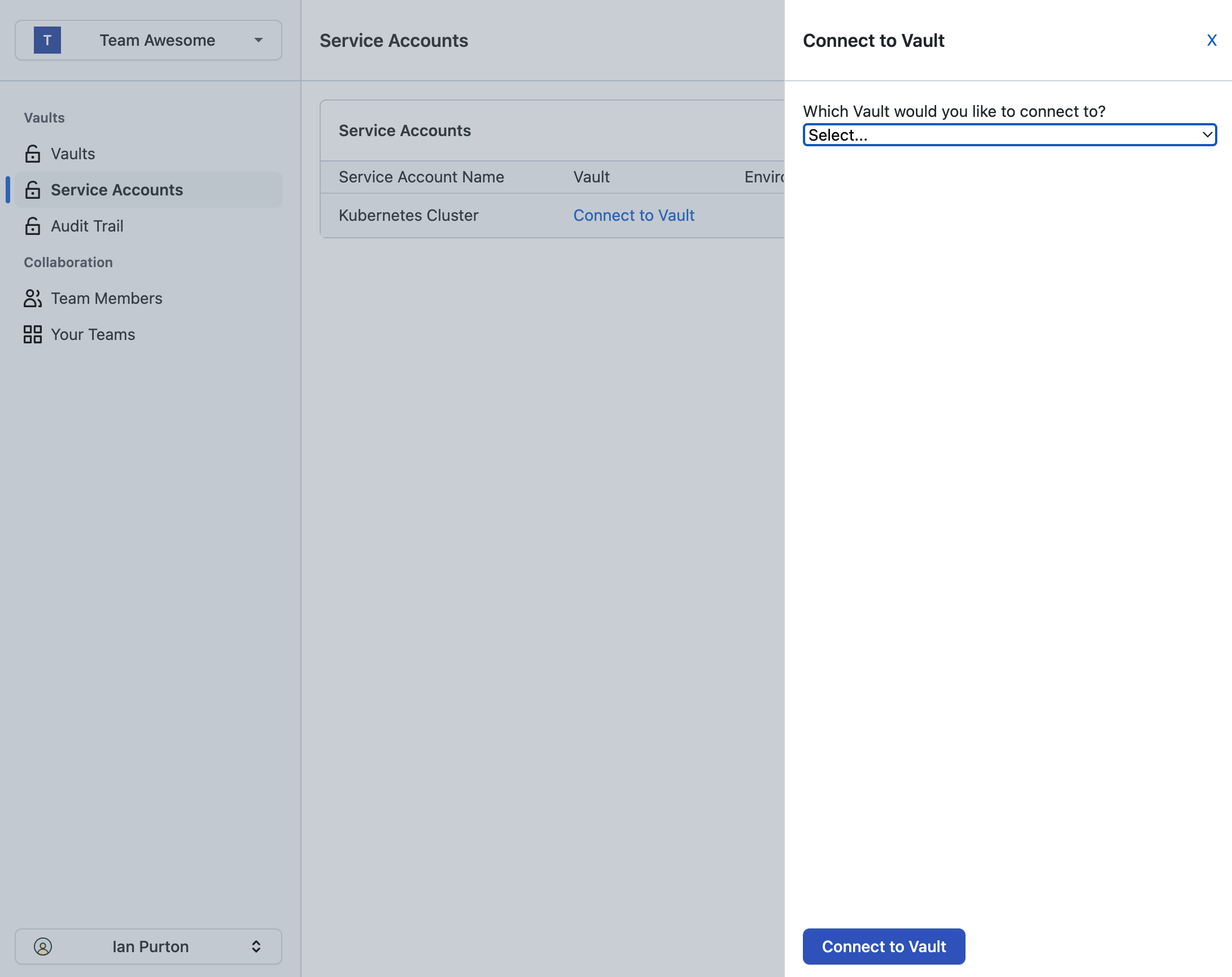Click the profile circle icon beside Ian Purton
This screenshot has width=1232, height=977.
click(x=44, y=947)
